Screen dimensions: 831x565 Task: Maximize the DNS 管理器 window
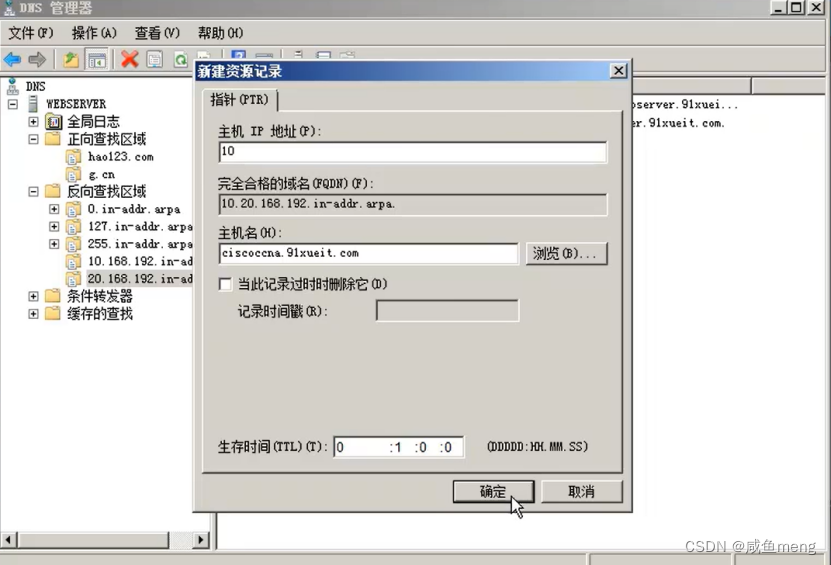[x=796, y=7]
